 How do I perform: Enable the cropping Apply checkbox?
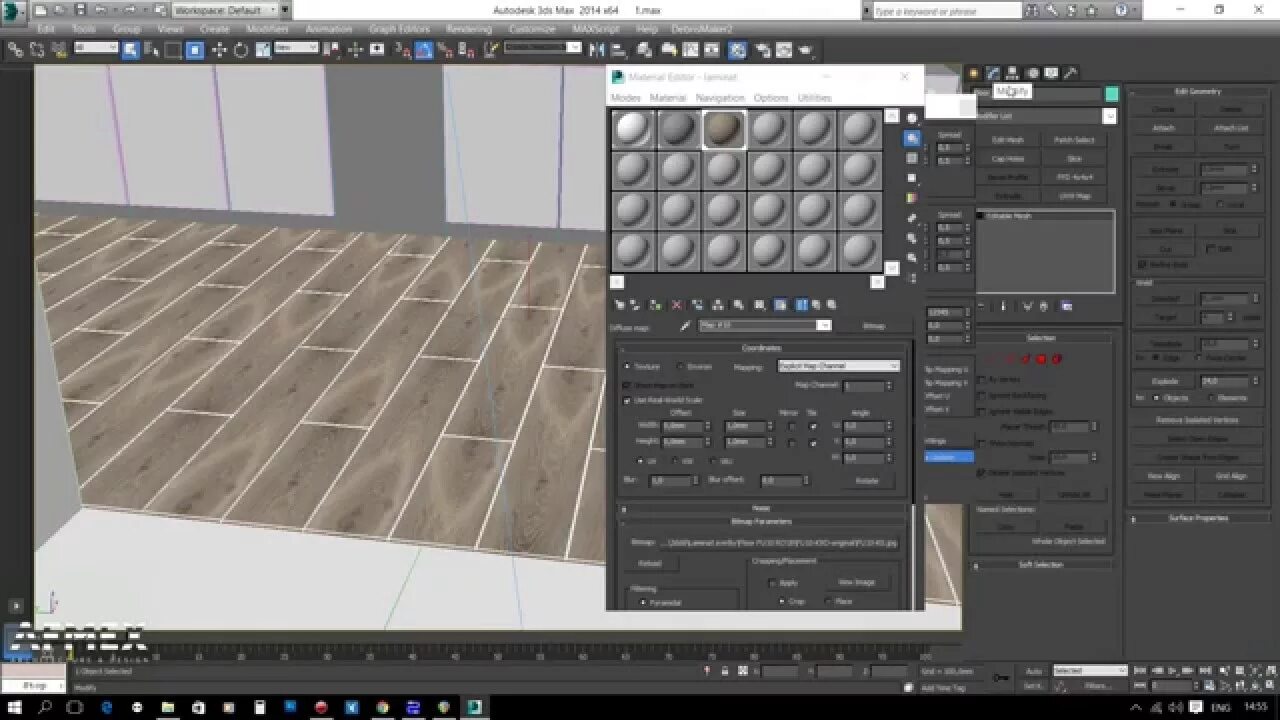[x=772, y=583]
